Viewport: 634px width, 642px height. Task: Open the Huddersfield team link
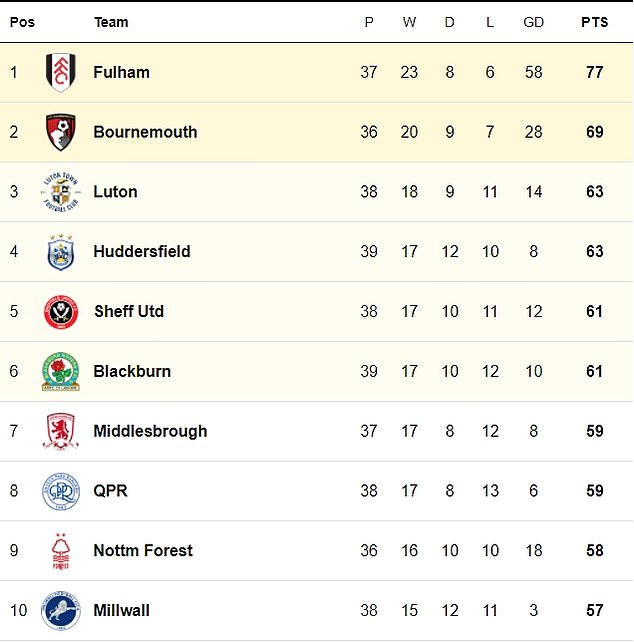coord(142,251)
